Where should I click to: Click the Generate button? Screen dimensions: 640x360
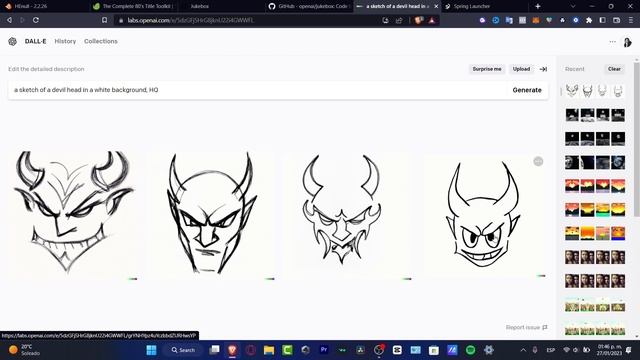tap(527, 90)
